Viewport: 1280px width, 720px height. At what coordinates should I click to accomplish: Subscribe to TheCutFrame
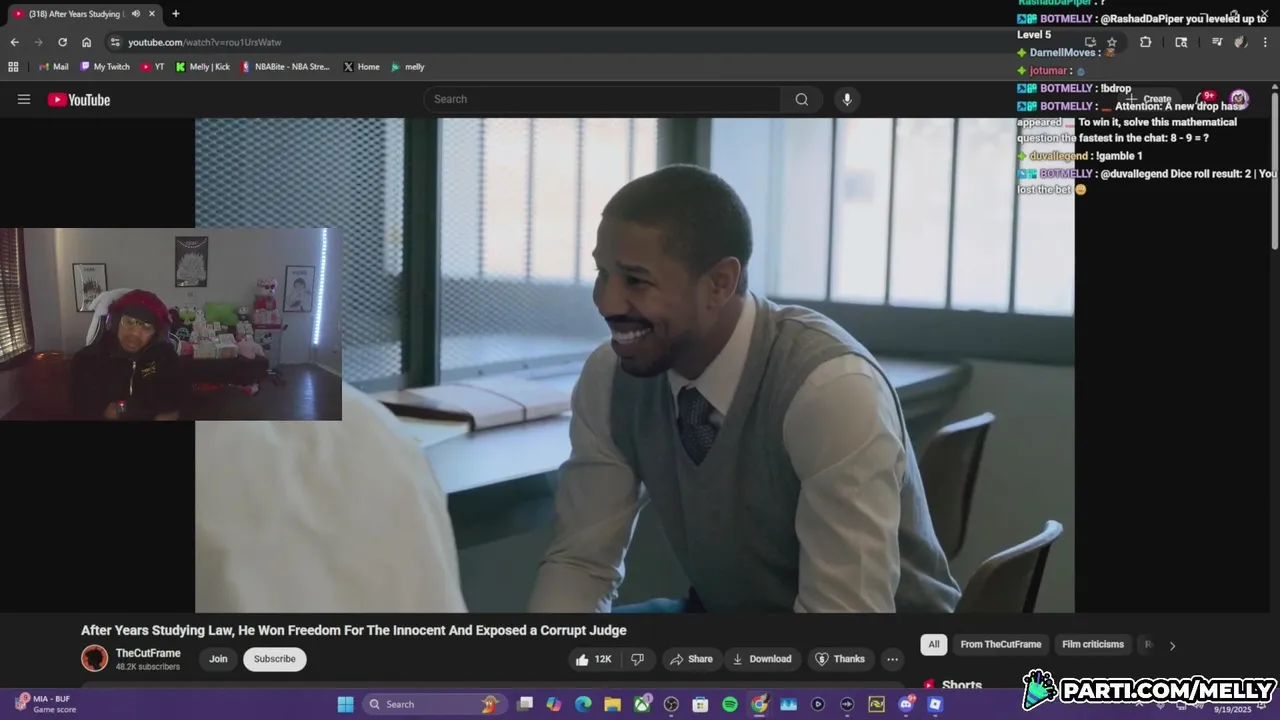click(274, 659)
